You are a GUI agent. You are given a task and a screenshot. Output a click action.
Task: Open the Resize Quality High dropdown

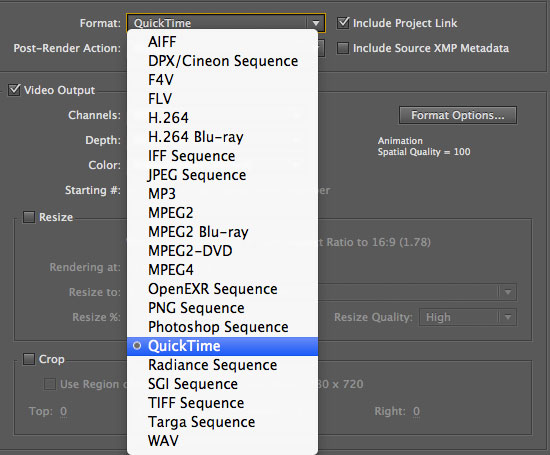(468, 317)
